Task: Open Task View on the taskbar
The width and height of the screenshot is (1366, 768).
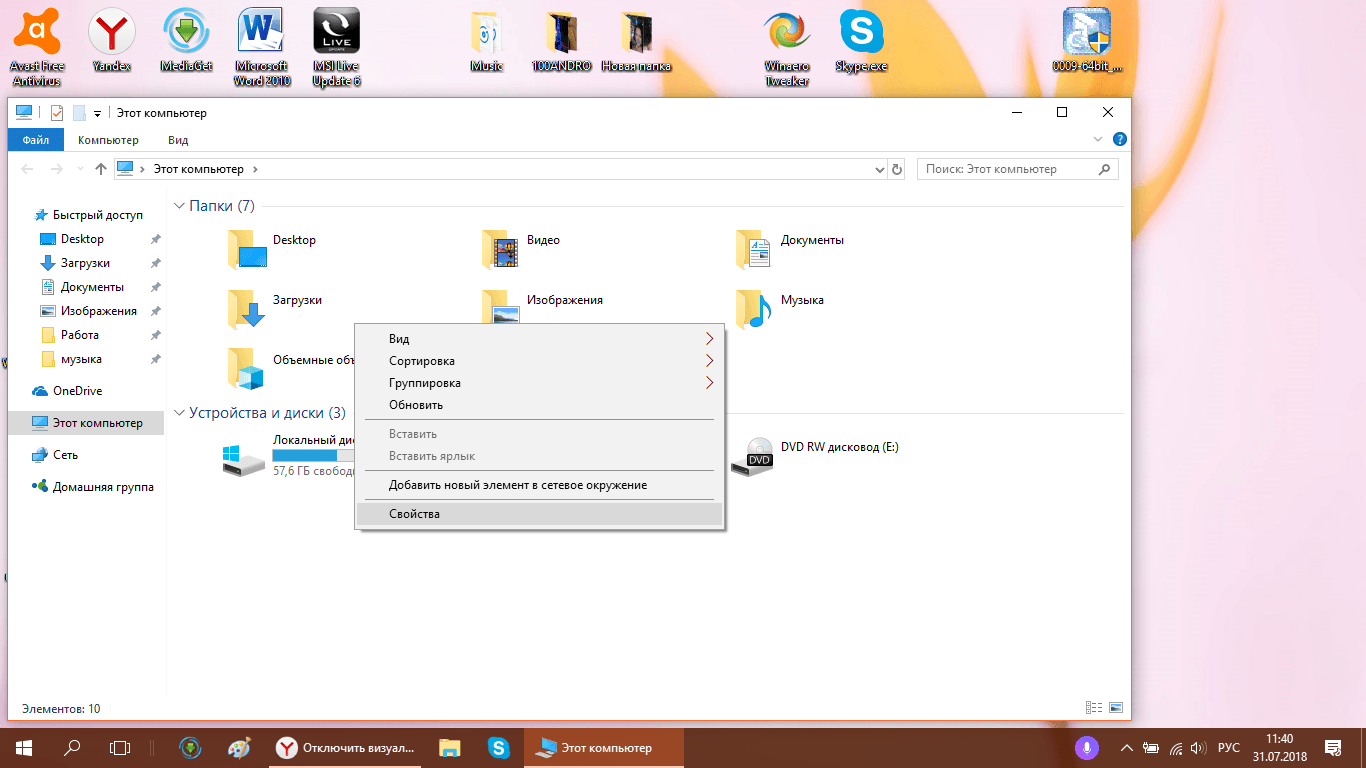Action: tap(120, 747)
